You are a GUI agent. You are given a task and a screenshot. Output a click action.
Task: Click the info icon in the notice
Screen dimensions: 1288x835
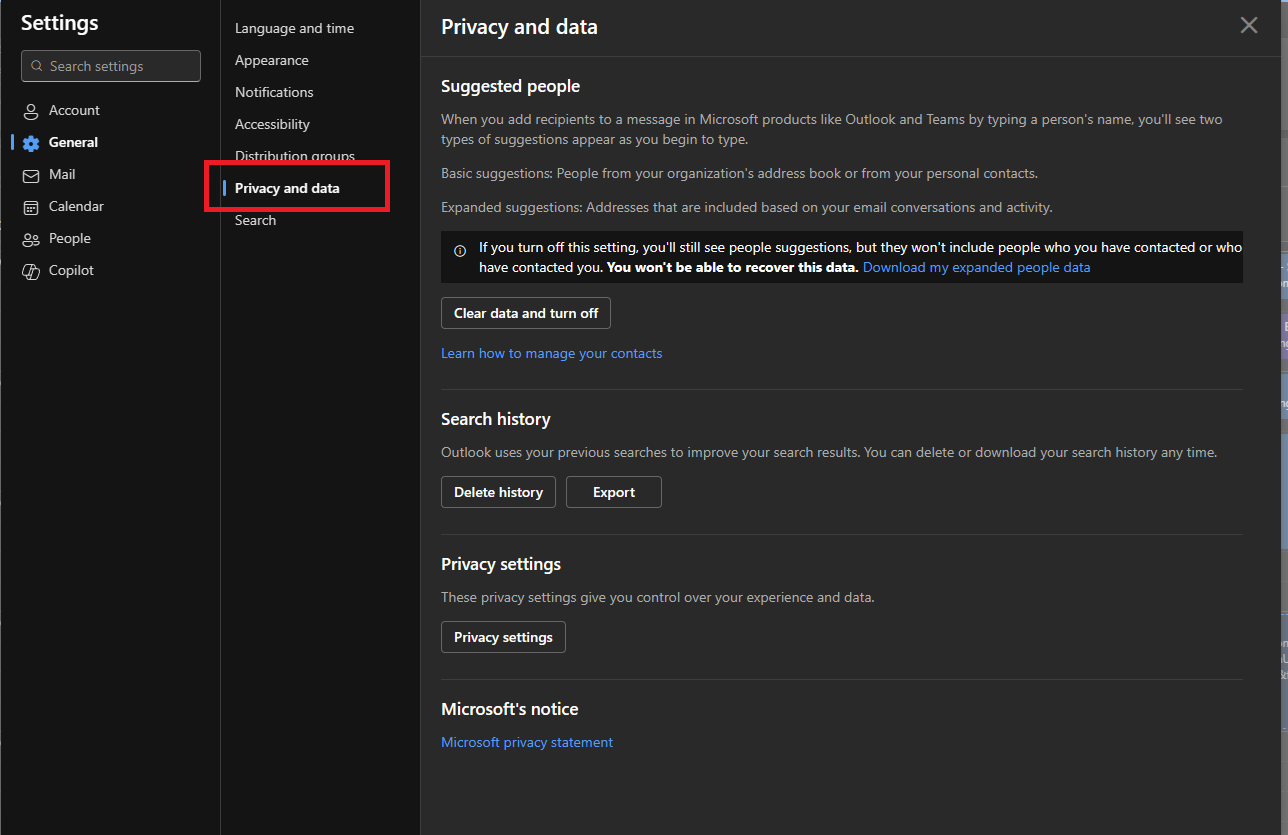[x=460, y=251]
